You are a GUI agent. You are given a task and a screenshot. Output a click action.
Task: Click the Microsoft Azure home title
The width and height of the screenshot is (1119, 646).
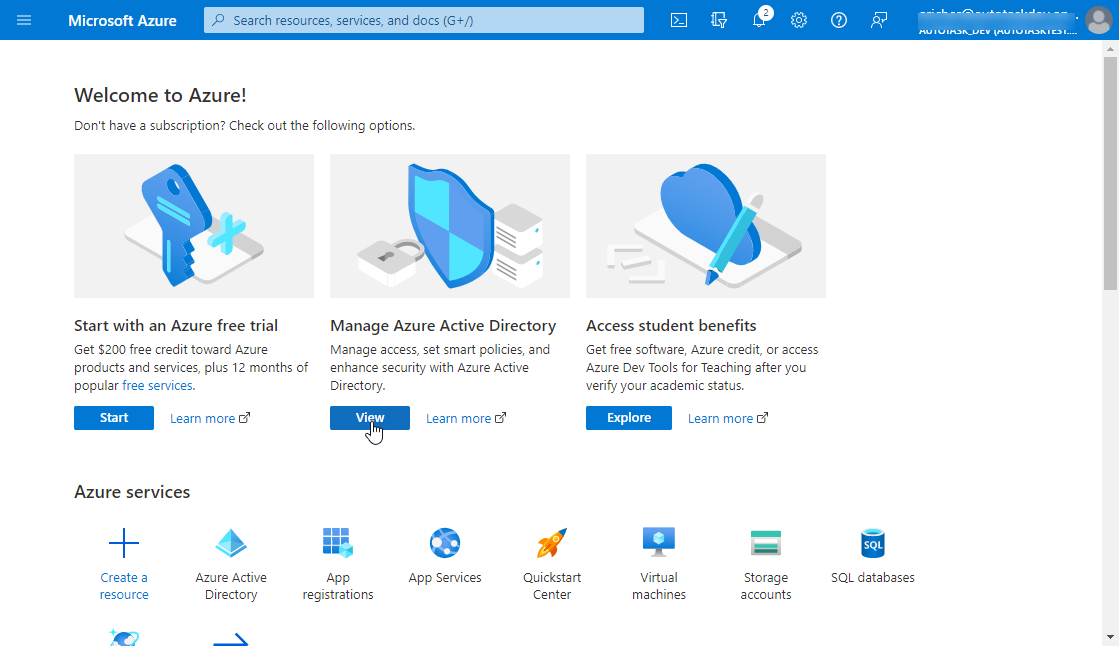point(122,21)
